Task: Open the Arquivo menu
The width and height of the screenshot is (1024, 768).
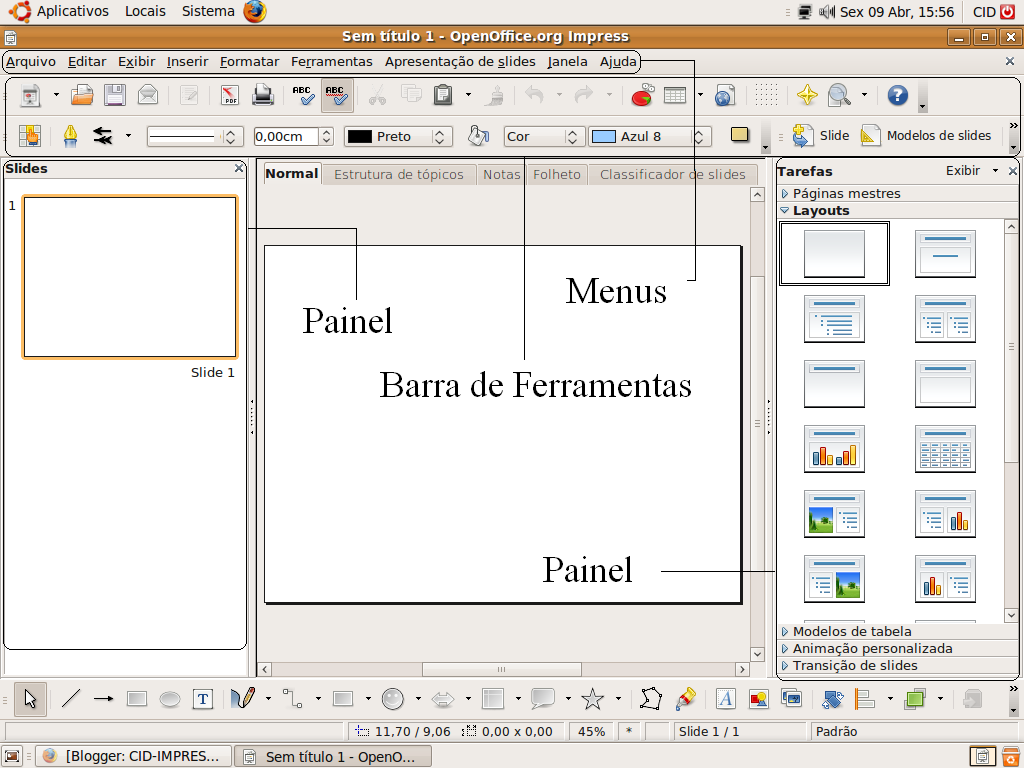Action: click(31, 61)
